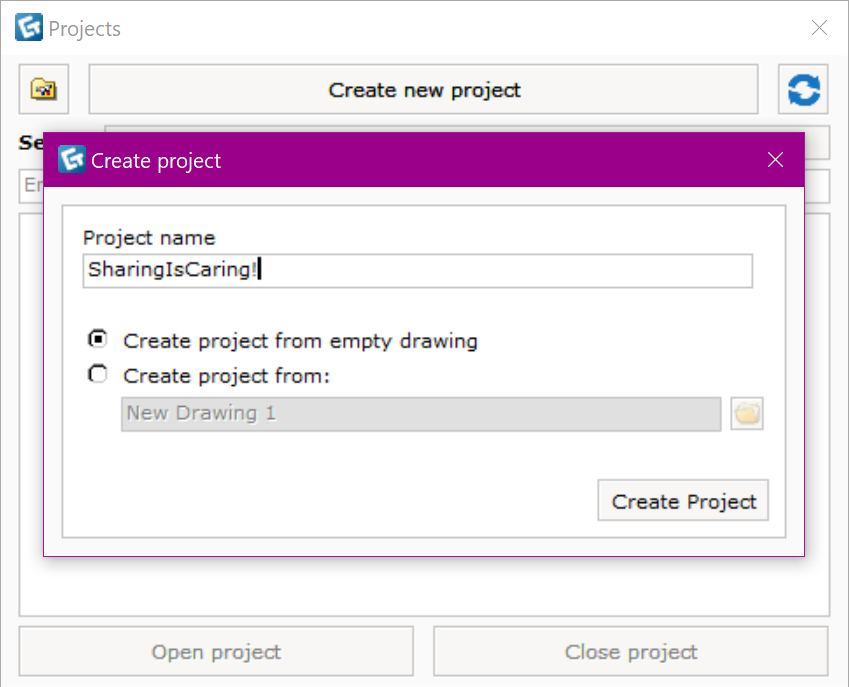Select the Create project from: radio option

coord(98,374)
